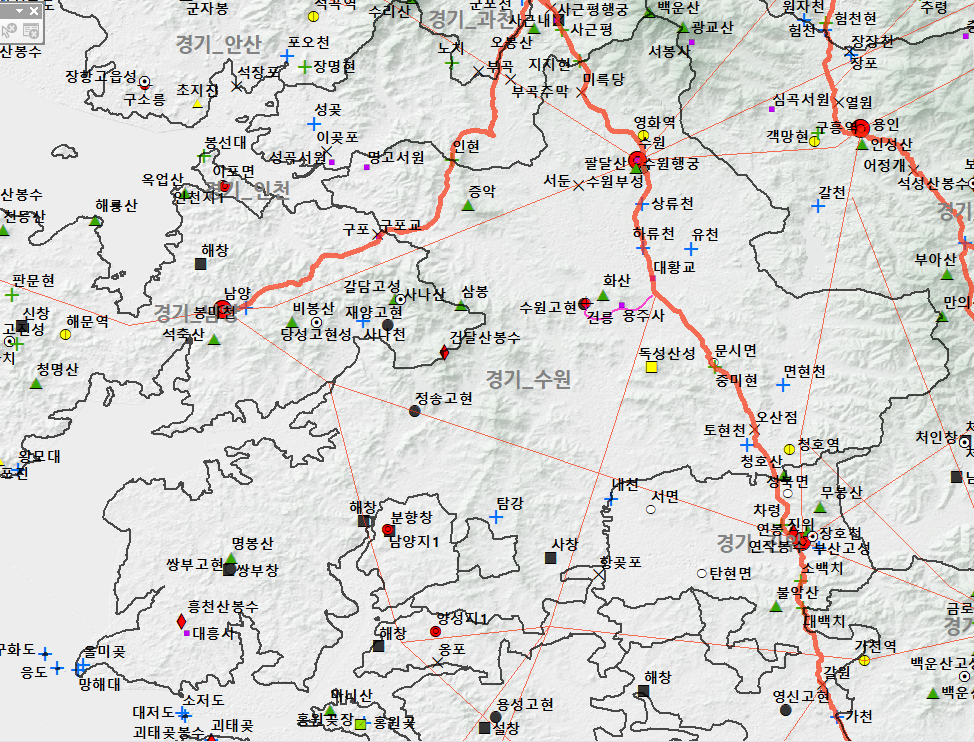Close the small floating toolbar panel
The width and height of the screenshot is (974, 742).
34,9
